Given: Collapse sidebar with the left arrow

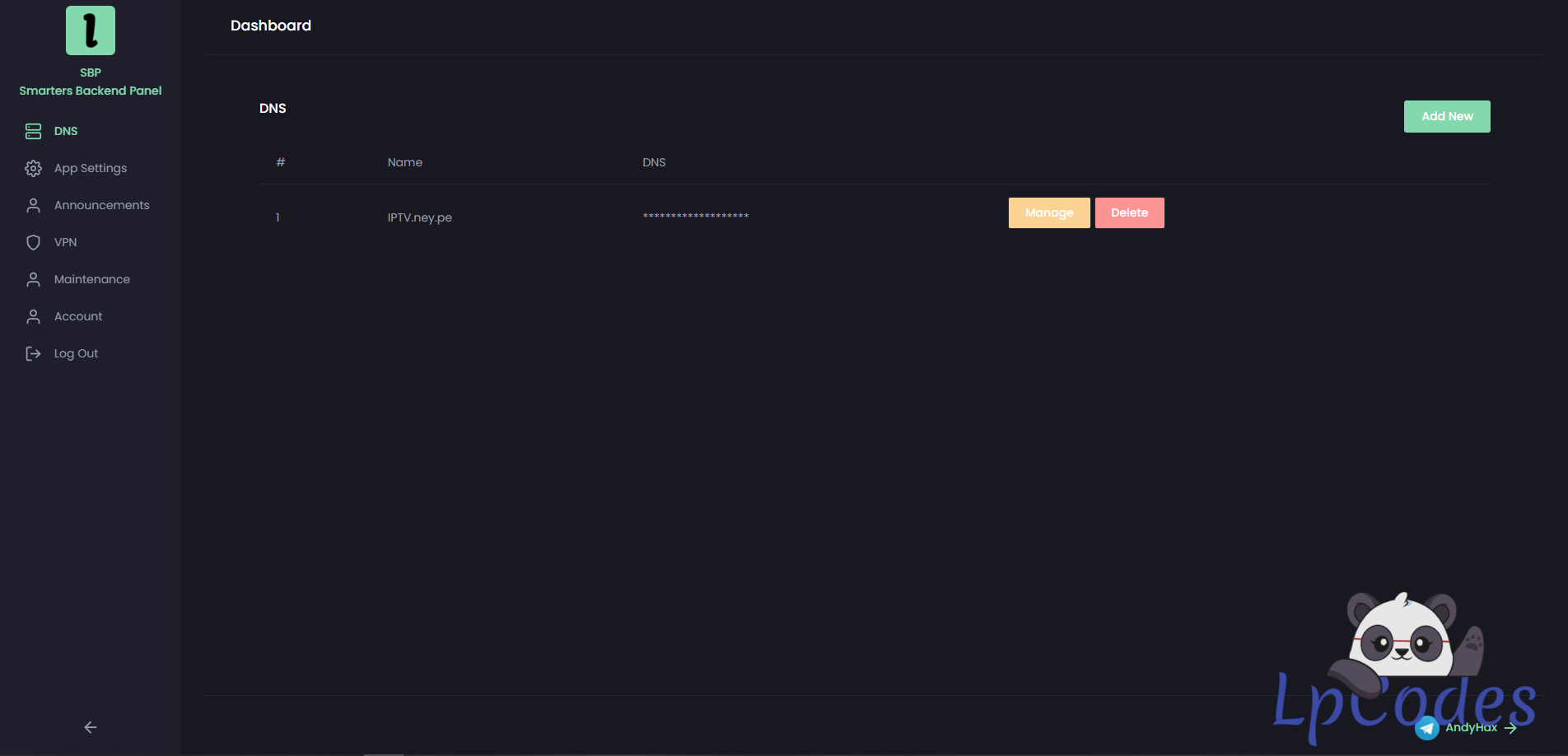Looking at the screenshot, I should point(91,727).
